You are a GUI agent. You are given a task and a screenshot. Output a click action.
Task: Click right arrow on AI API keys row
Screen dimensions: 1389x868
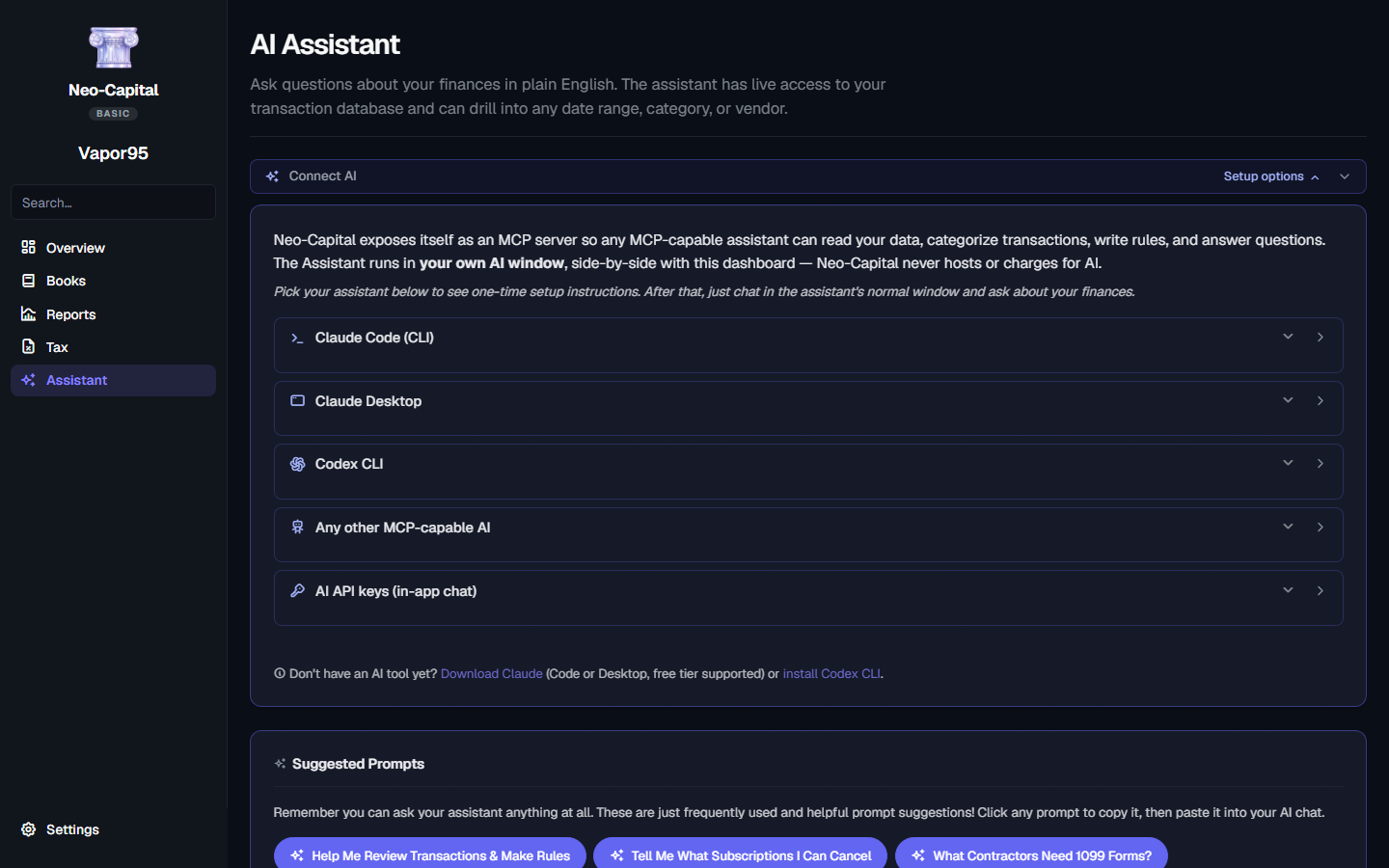tap(1321, 590)
